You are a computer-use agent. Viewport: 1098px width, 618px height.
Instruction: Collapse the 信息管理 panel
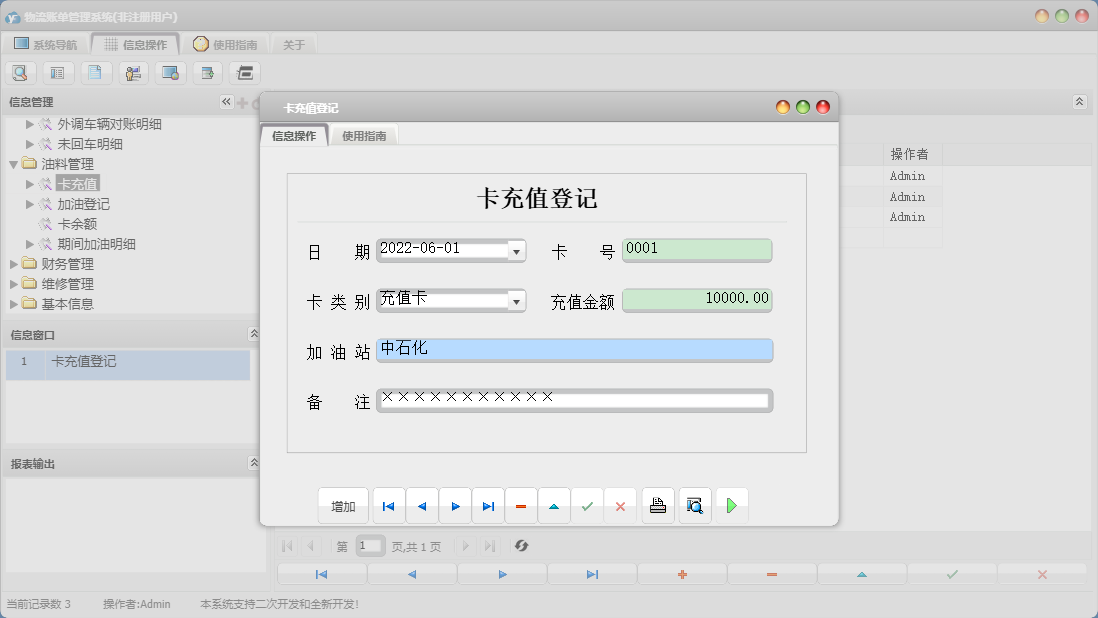tap(225, 101)
